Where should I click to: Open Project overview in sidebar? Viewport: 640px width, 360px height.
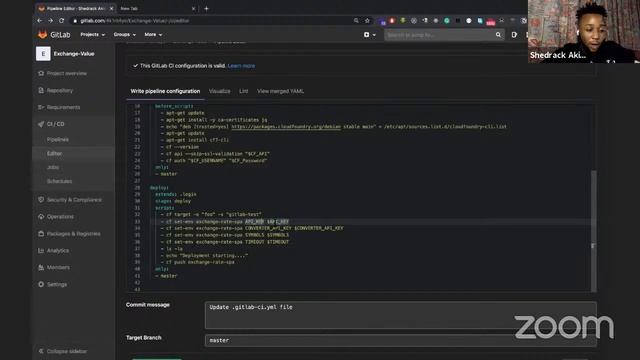(x=67, y=73)
